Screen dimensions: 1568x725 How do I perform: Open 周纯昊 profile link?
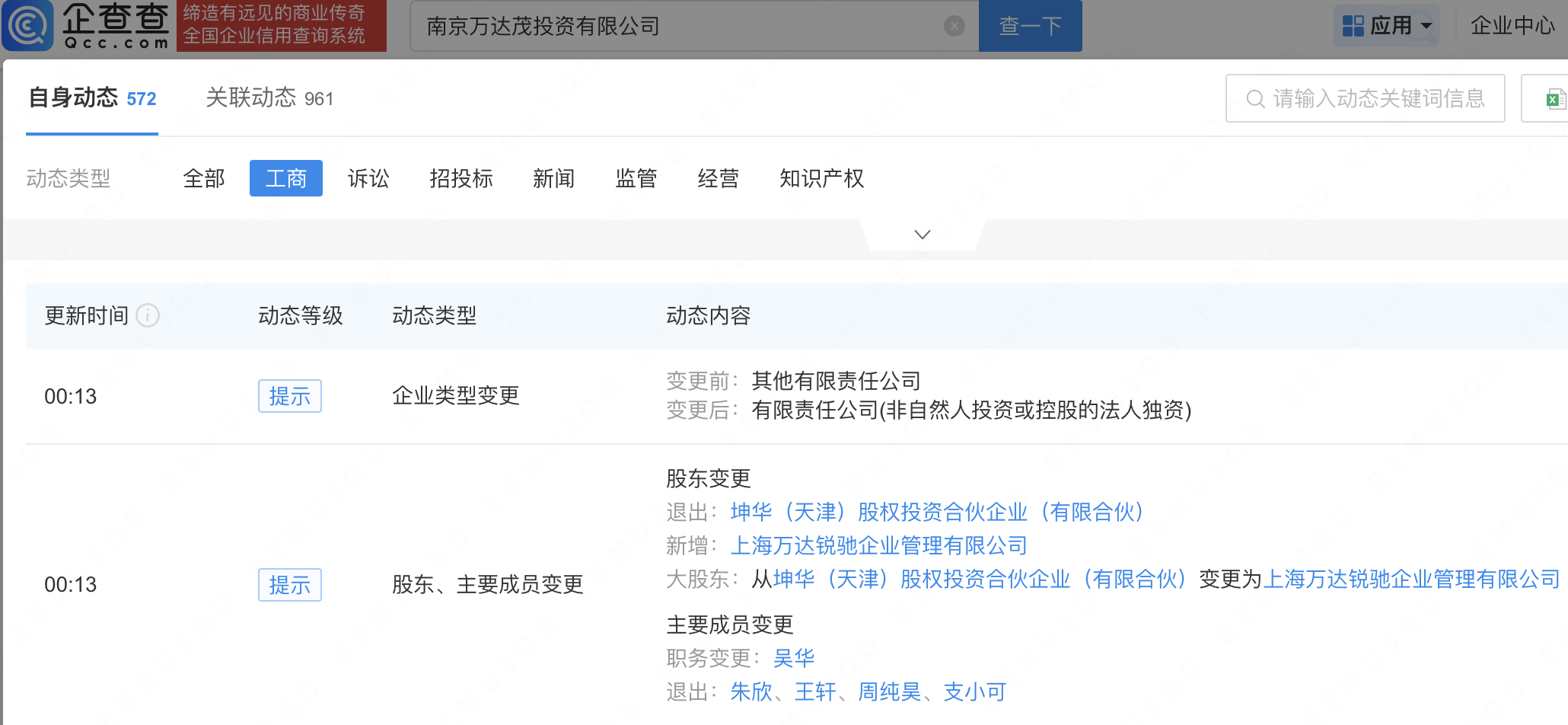[890, 691]
